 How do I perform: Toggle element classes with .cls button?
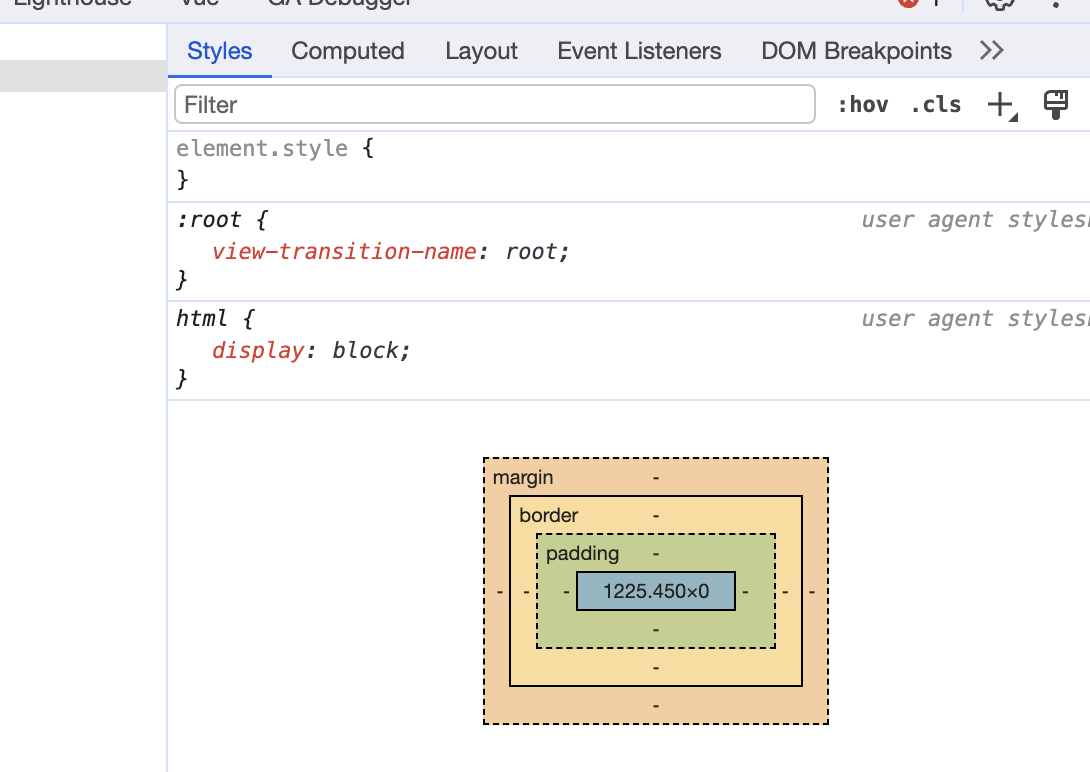point(936,103)
